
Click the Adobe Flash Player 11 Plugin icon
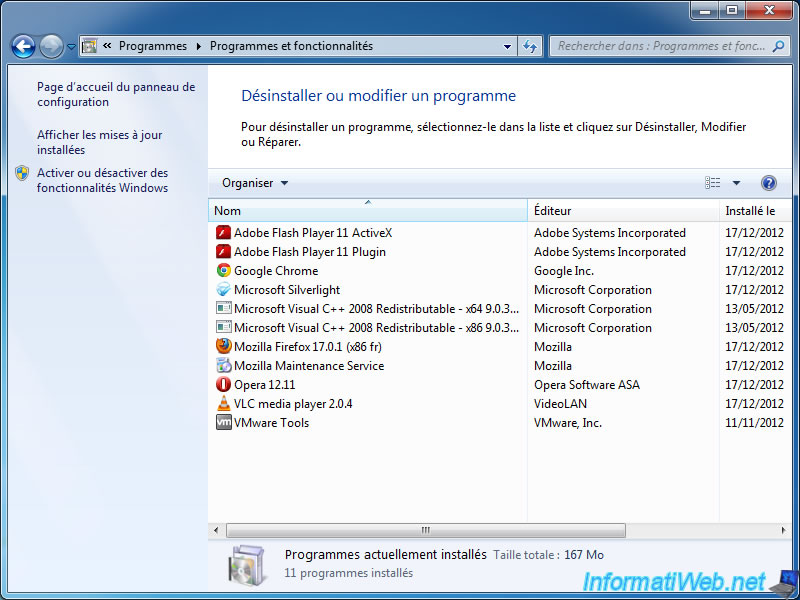click(x=223, y=252)
